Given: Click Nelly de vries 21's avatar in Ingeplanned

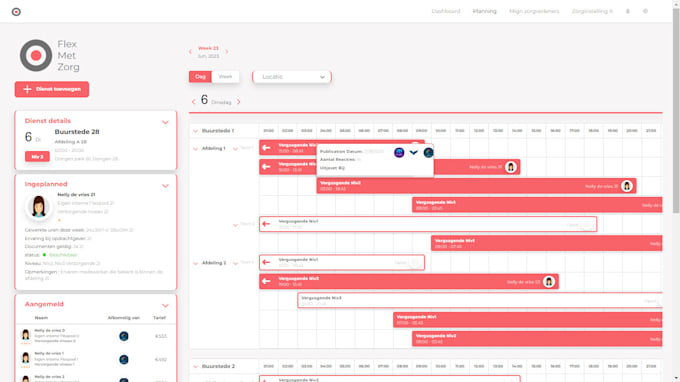Looking at the screenshot, I should tap(39, 206).
